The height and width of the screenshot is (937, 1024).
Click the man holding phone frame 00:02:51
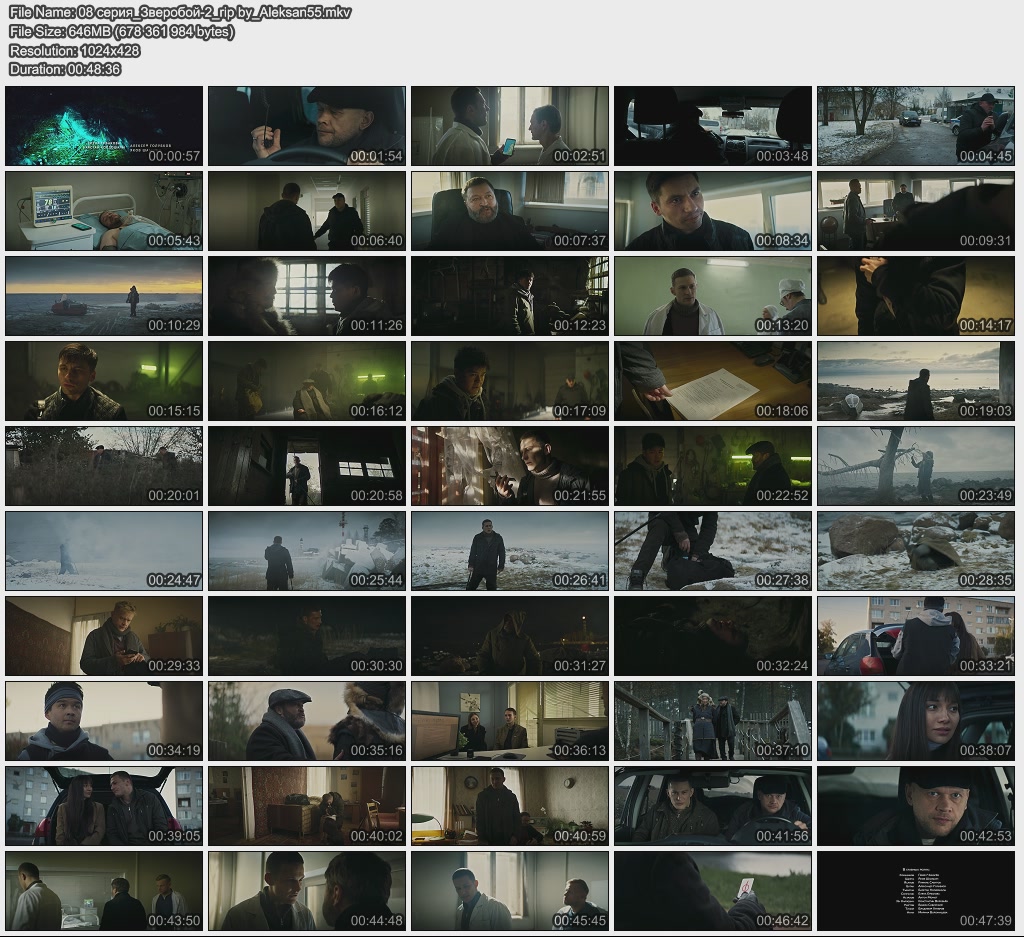510,126
